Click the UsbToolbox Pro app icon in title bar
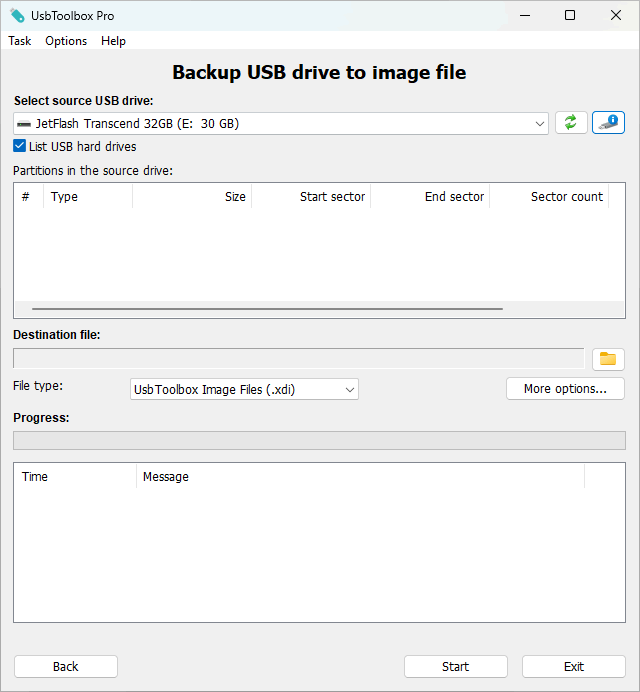Screen dimensions: 640x692 (x=17, y=15)
